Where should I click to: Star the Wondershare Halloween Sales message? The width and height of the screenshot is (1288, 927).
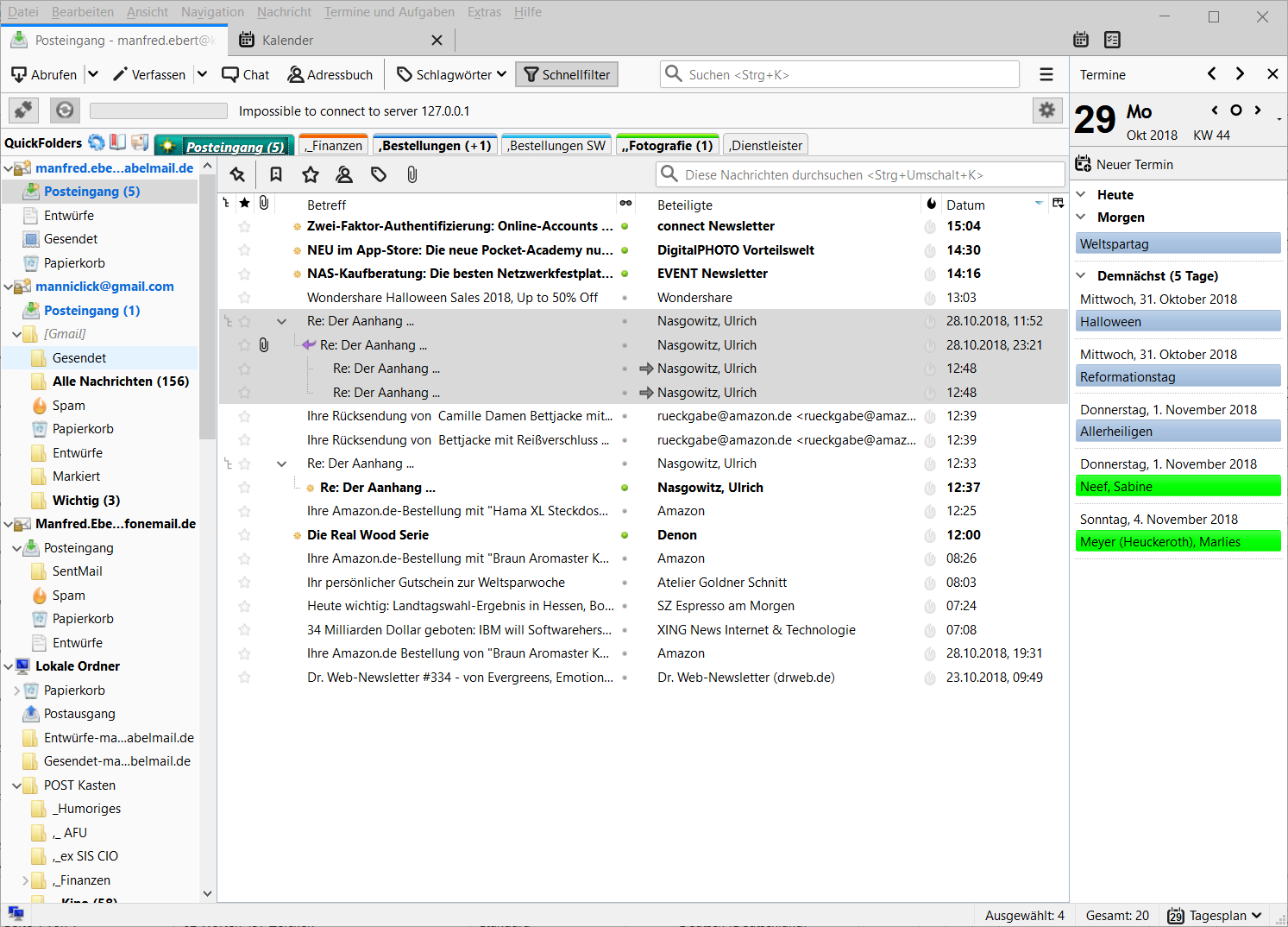point(245,298)
